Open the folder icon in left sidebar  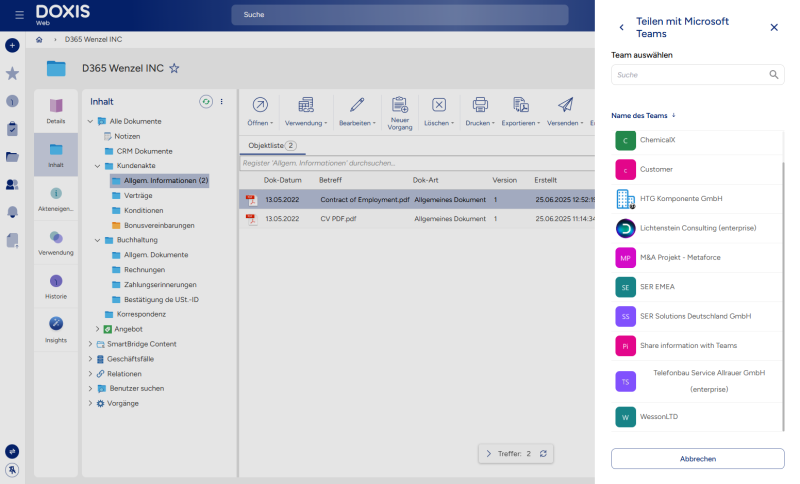coord(12,157)
